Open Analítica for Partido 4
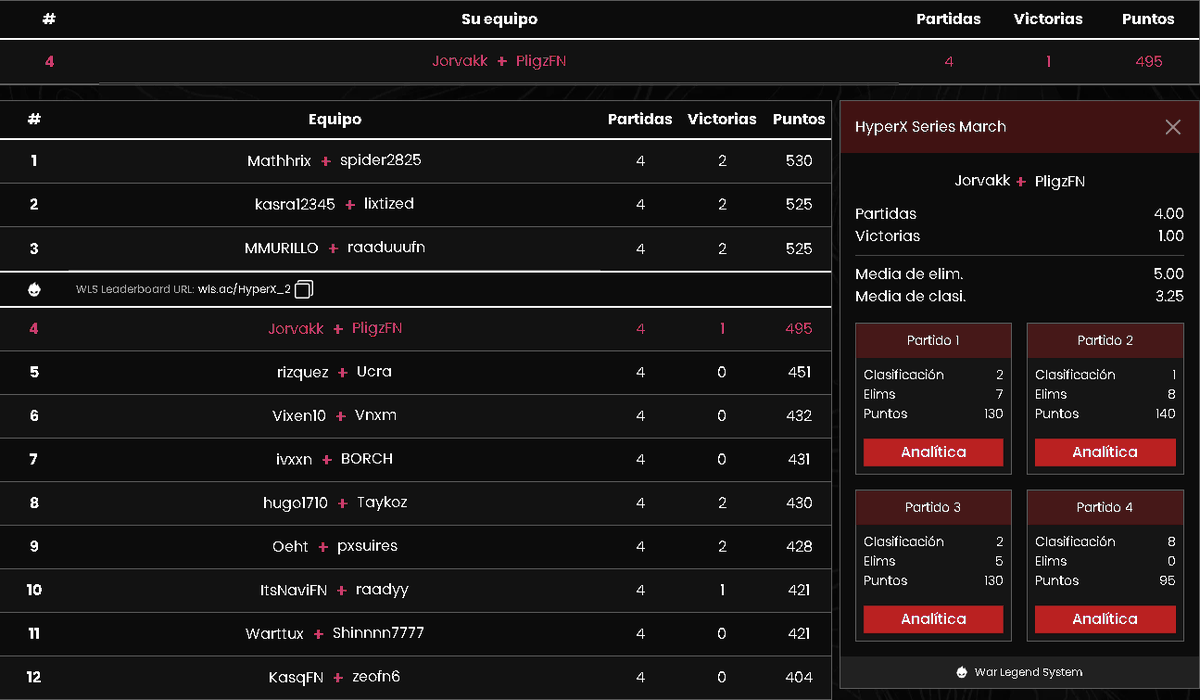The width and height of the screenshot is (1200, 700). pos(1104,619)
